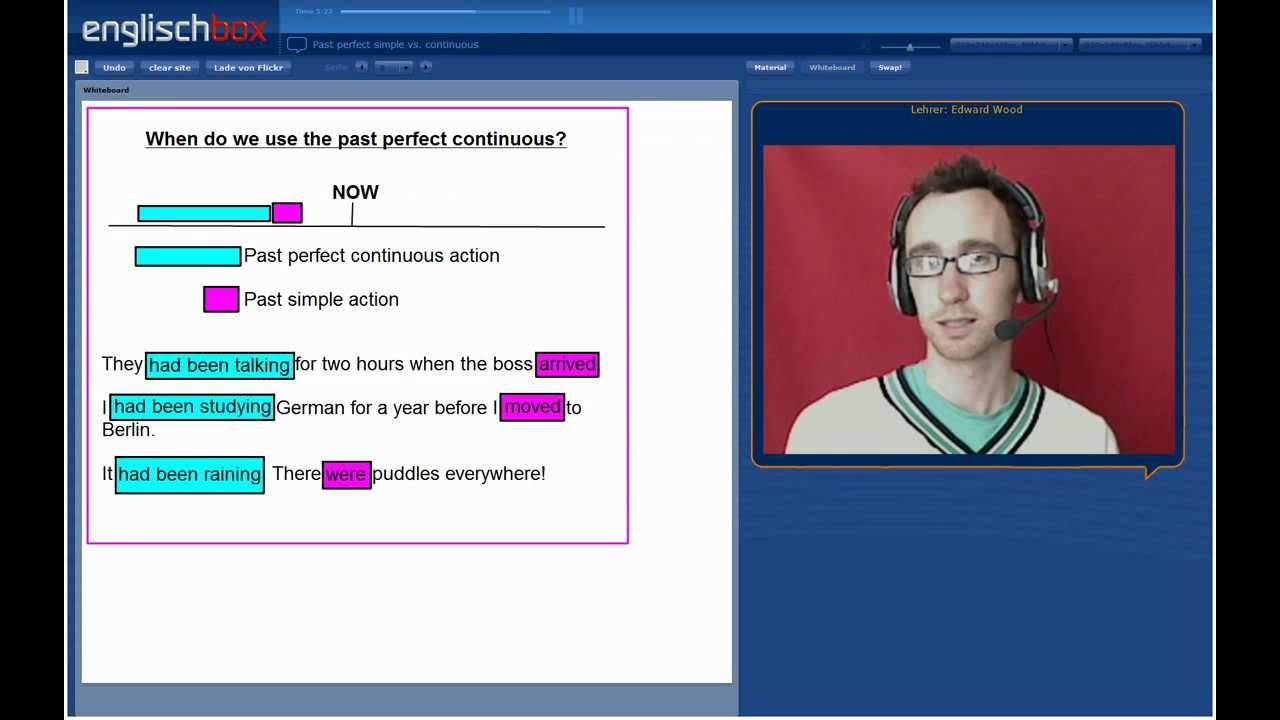Click the teacher's webcam video
The image size is (1280, 720).
coord(969,300)
